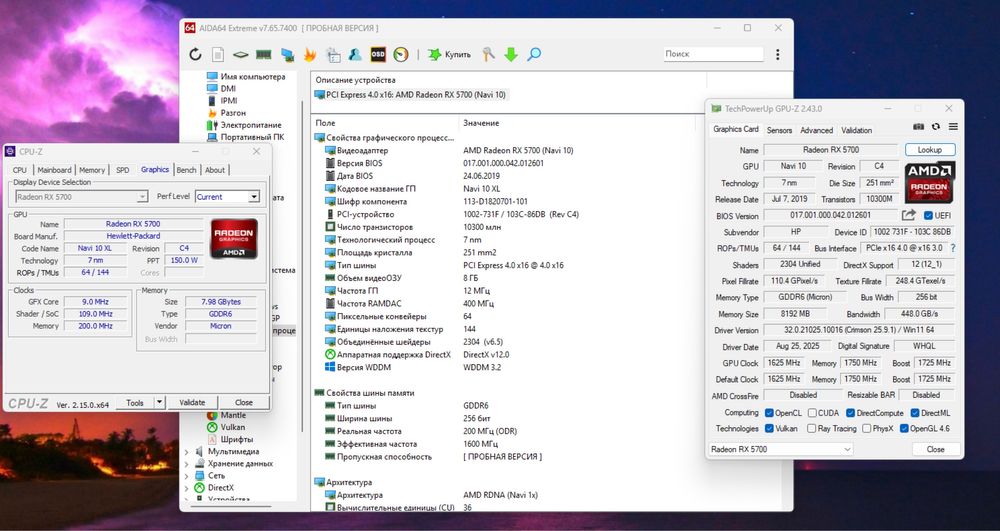The height and width of the screenshot is (531, 1000).
Task: Open the three-dot menu in AIDA64
Action: click(777, 55)
